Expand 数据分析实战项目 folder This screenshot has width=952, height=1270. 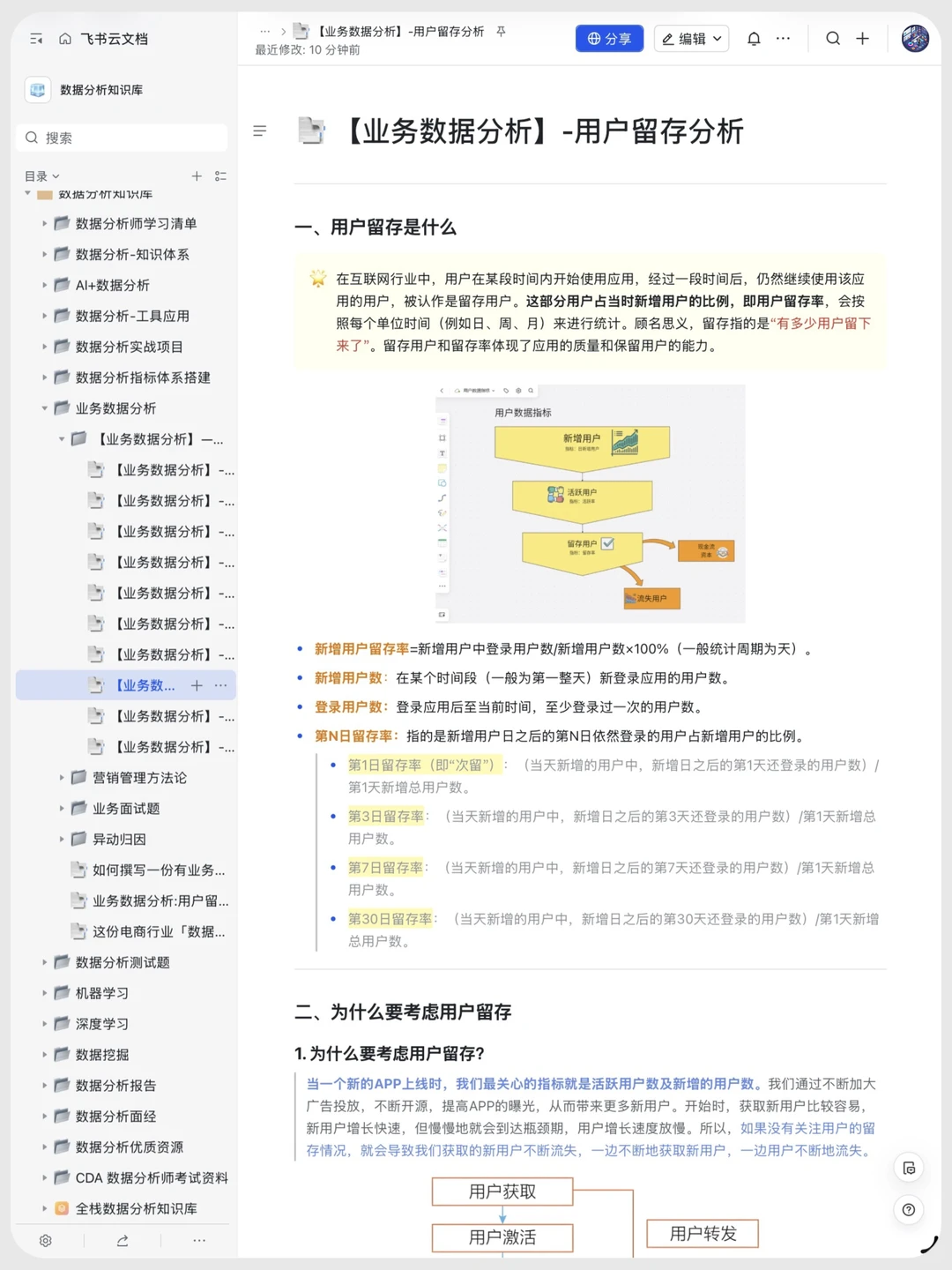44,347
